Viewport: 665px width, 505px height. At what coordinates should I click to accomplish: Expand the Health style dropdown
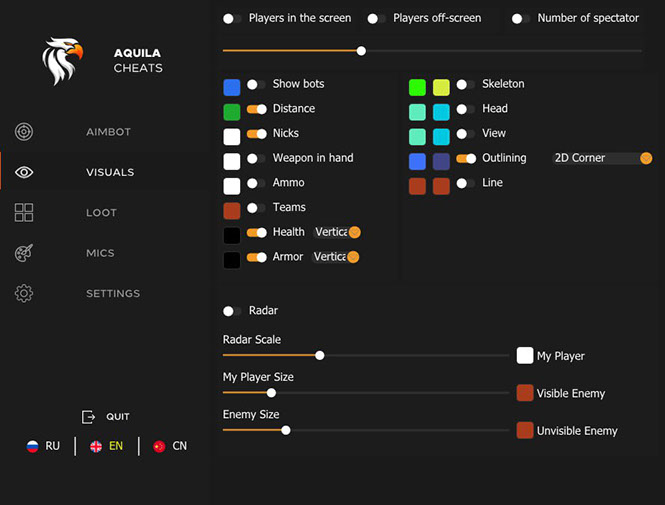(336, 232)
